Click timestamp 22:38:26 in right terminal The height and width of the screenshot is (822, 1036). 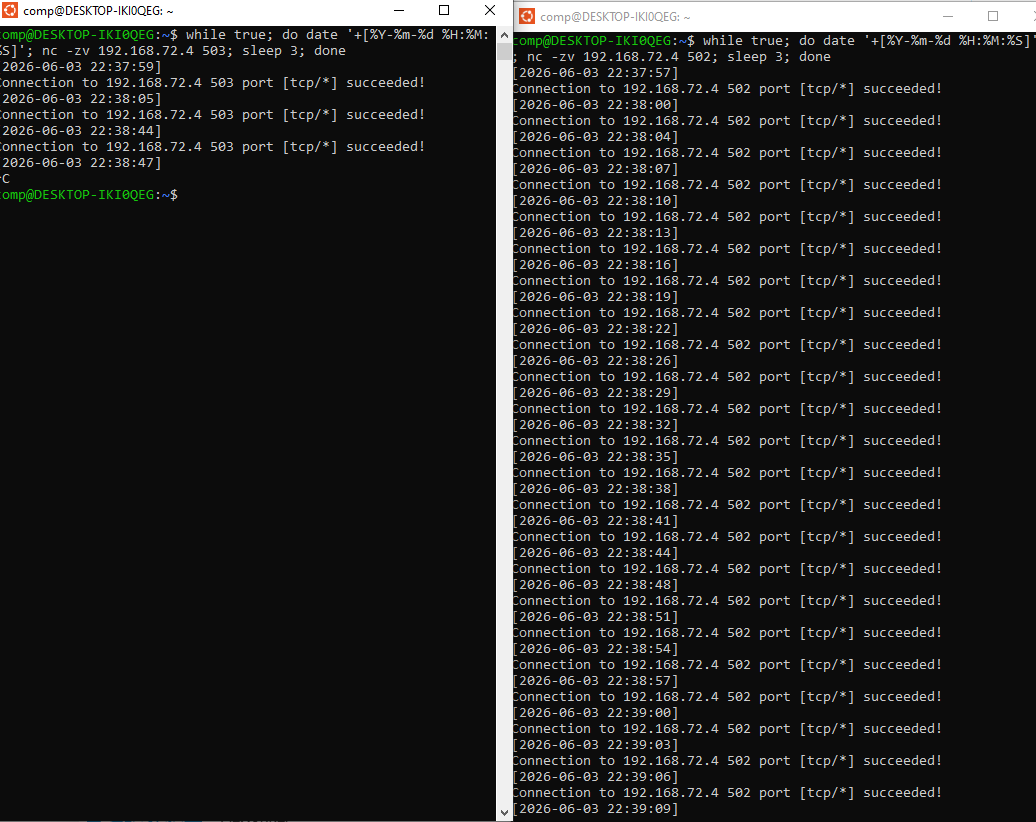point(596,361)
